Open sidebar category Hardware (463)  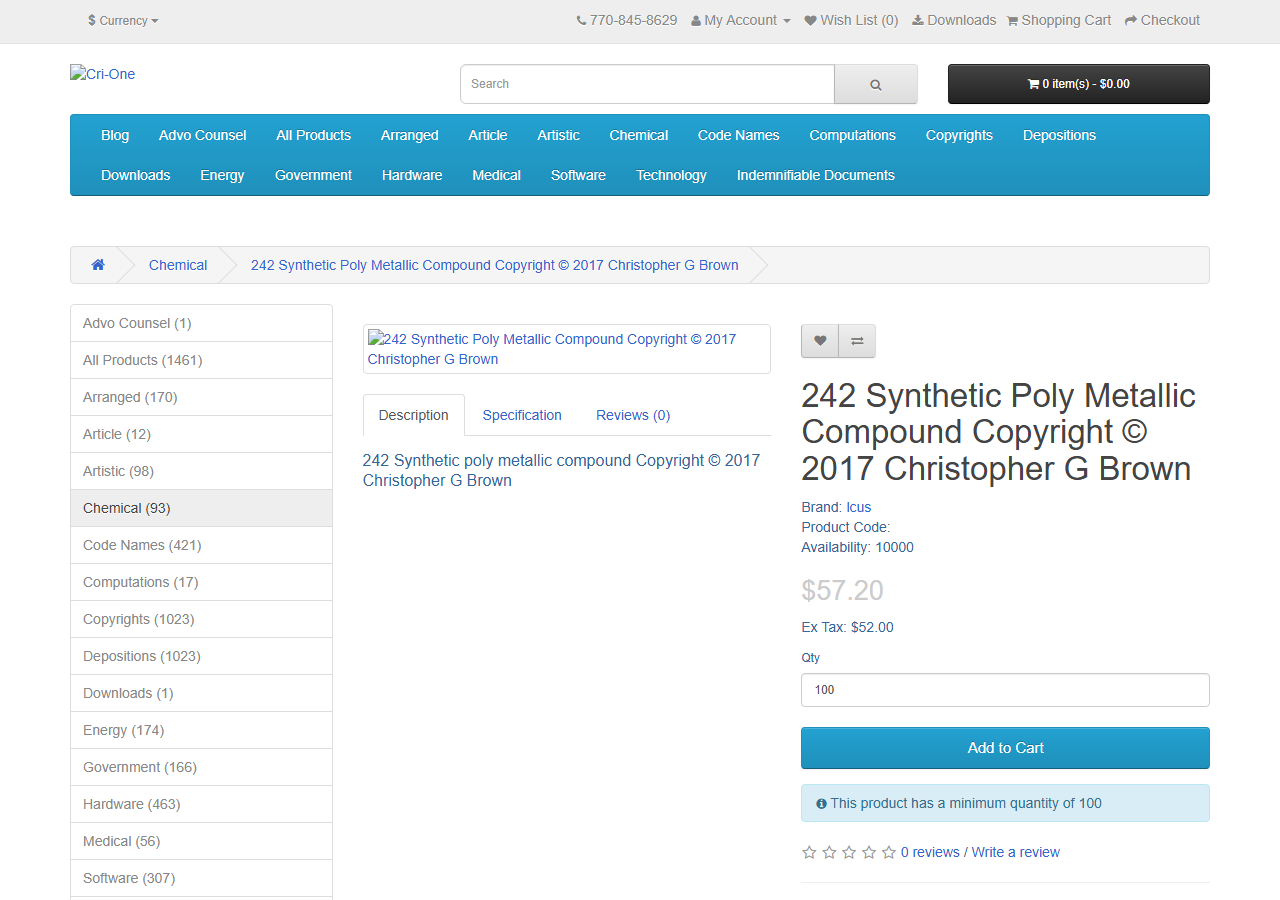pyautogui.click(x=201, y=804)
